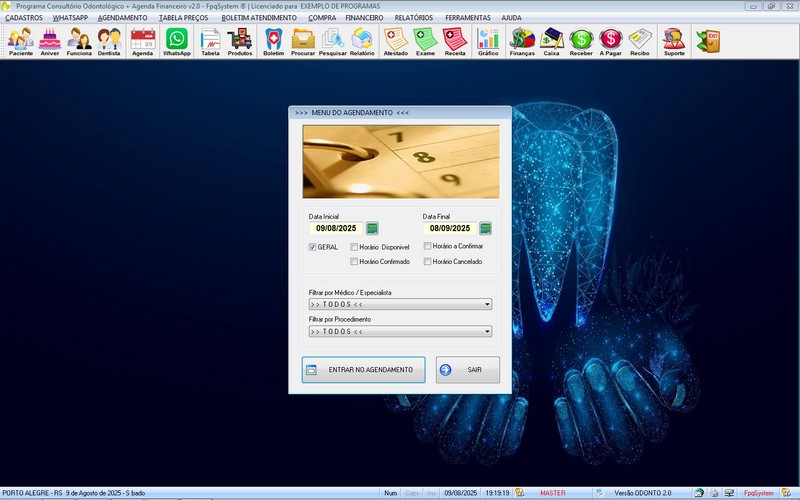
Task: Open the calendar picker for Data Inicial
Action: click(372, 228)
